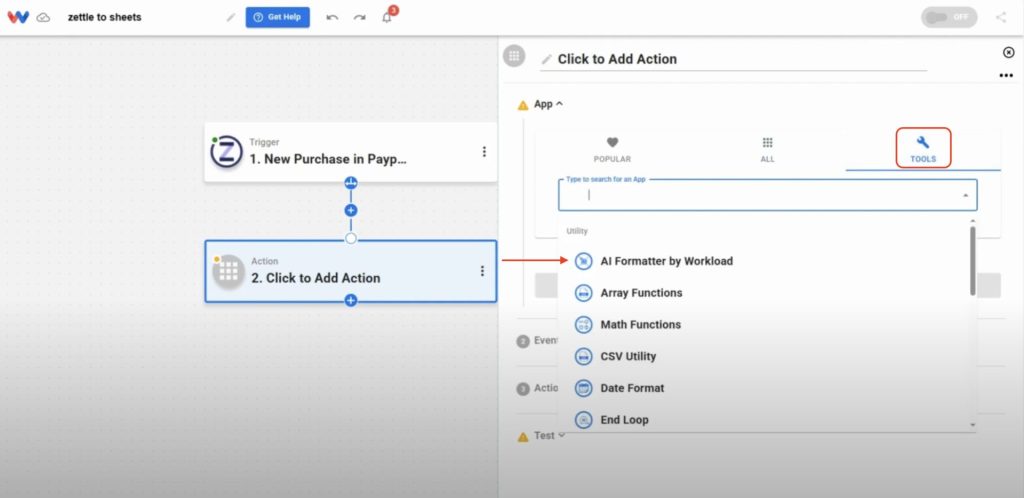Viewport: 1024px width, 498px height.
Task: Undo the last change
Action: [332, 18]
